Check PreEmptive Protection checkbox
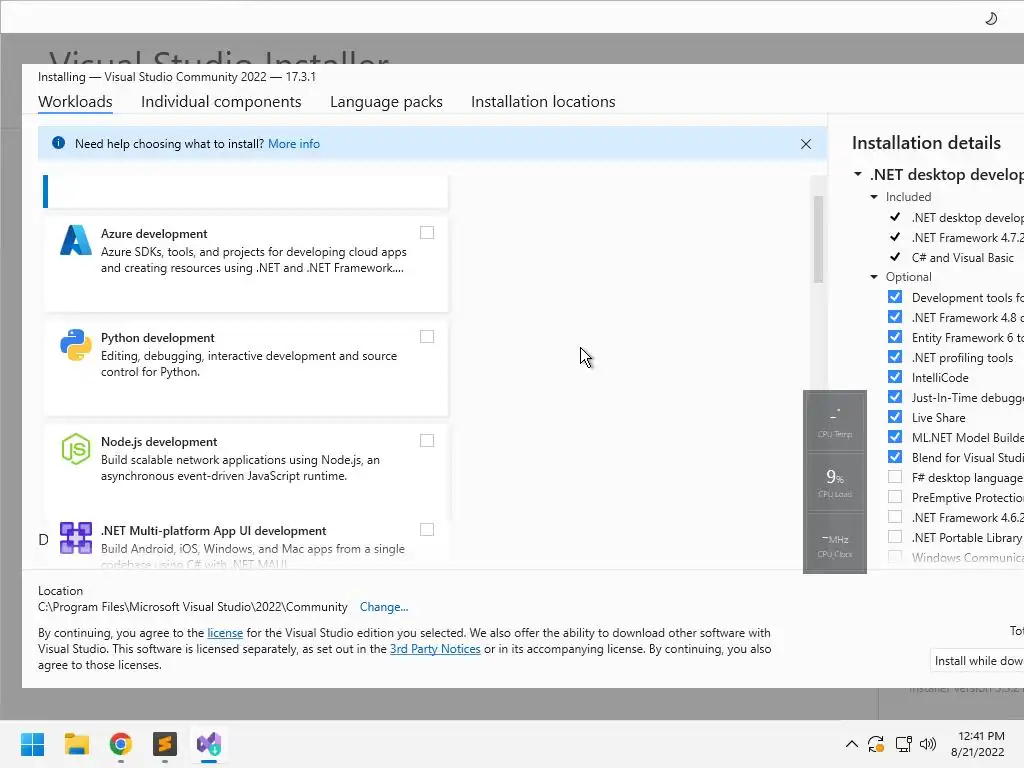Viewport: 1024px width, 768px height. coord(895,497)
